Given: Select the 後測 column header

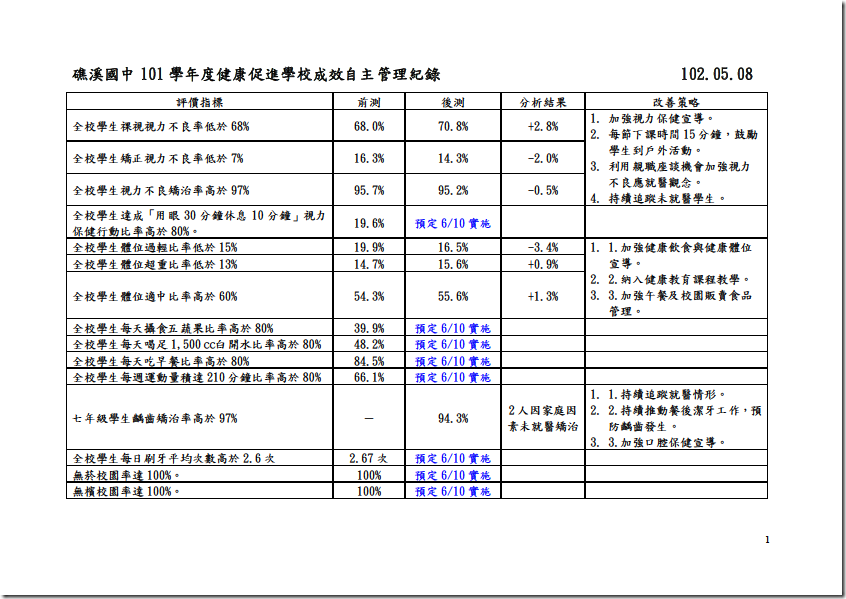Looking at the screenshot, I should 453,102.
